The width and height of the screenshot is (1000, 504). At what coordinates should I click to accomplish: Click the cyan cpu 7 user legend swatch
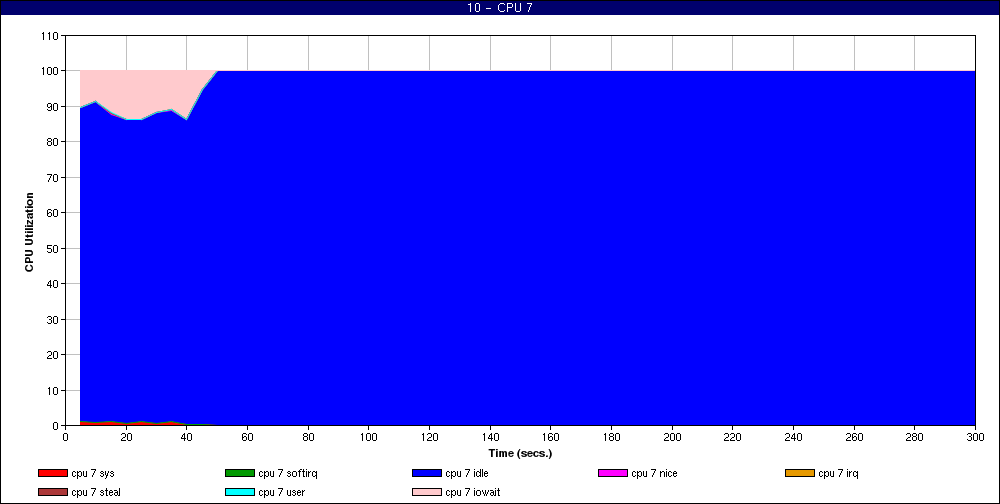pyautogui.click(x=240, y=493)
